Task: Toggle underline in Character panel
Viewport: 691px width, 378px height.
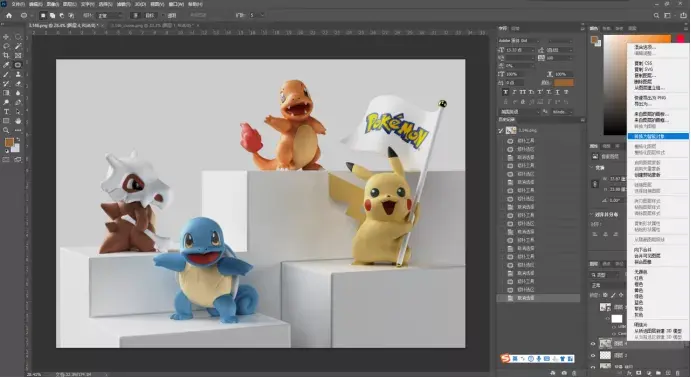Action: 557,92
